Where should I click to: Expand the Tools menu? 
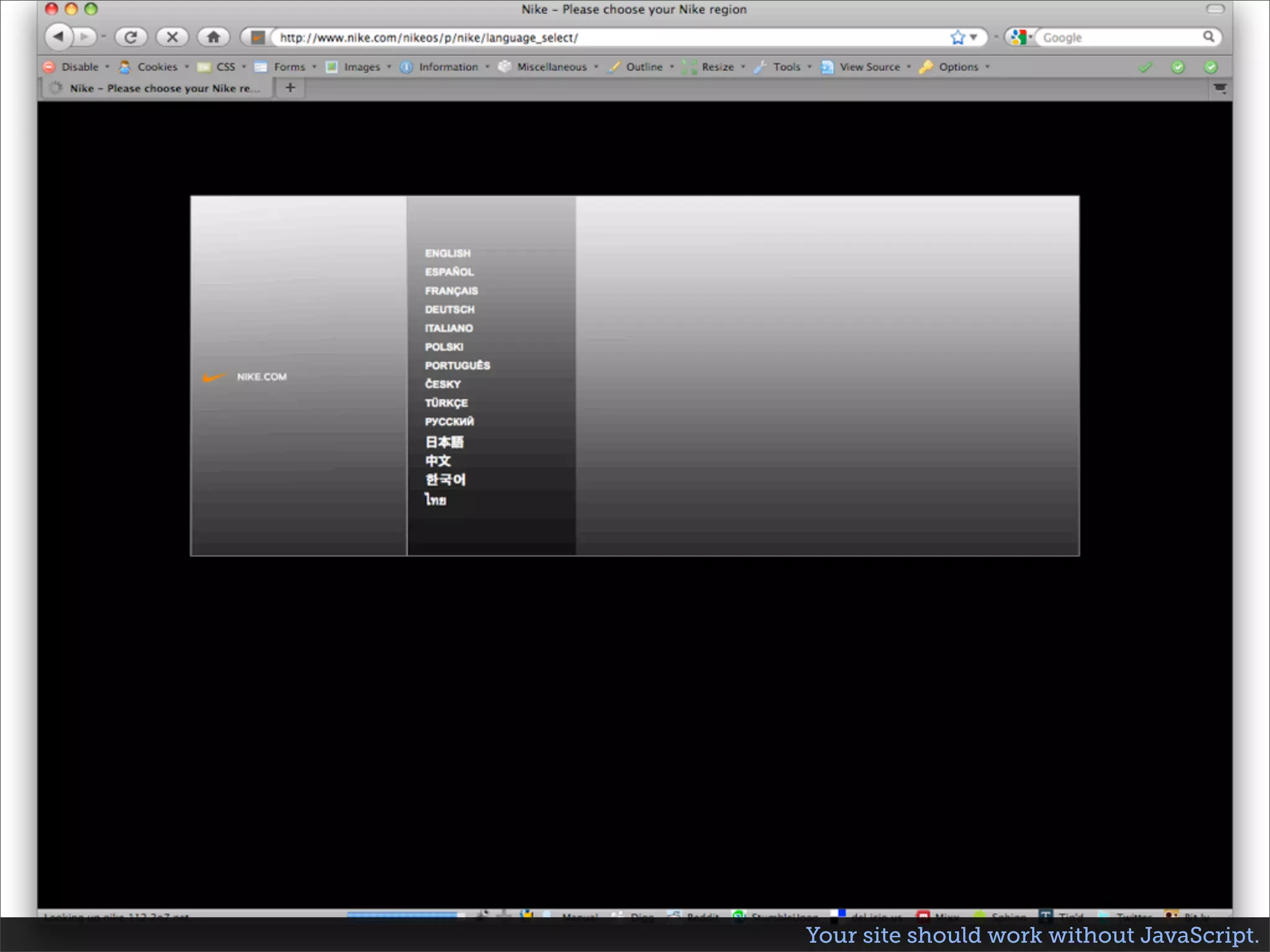[783, 67]
